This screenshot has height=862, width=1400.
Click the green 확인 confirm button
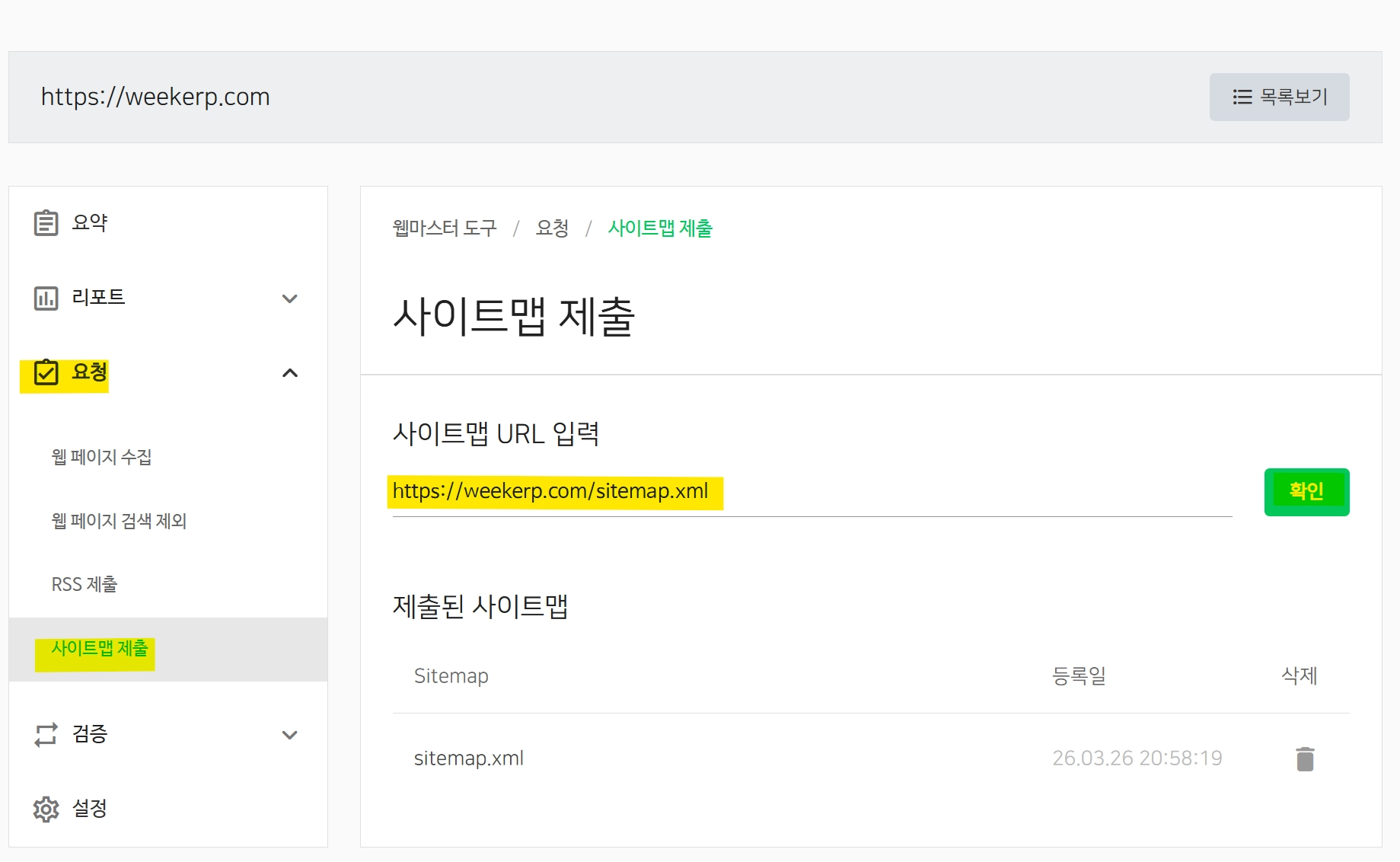click(1306, 491)
